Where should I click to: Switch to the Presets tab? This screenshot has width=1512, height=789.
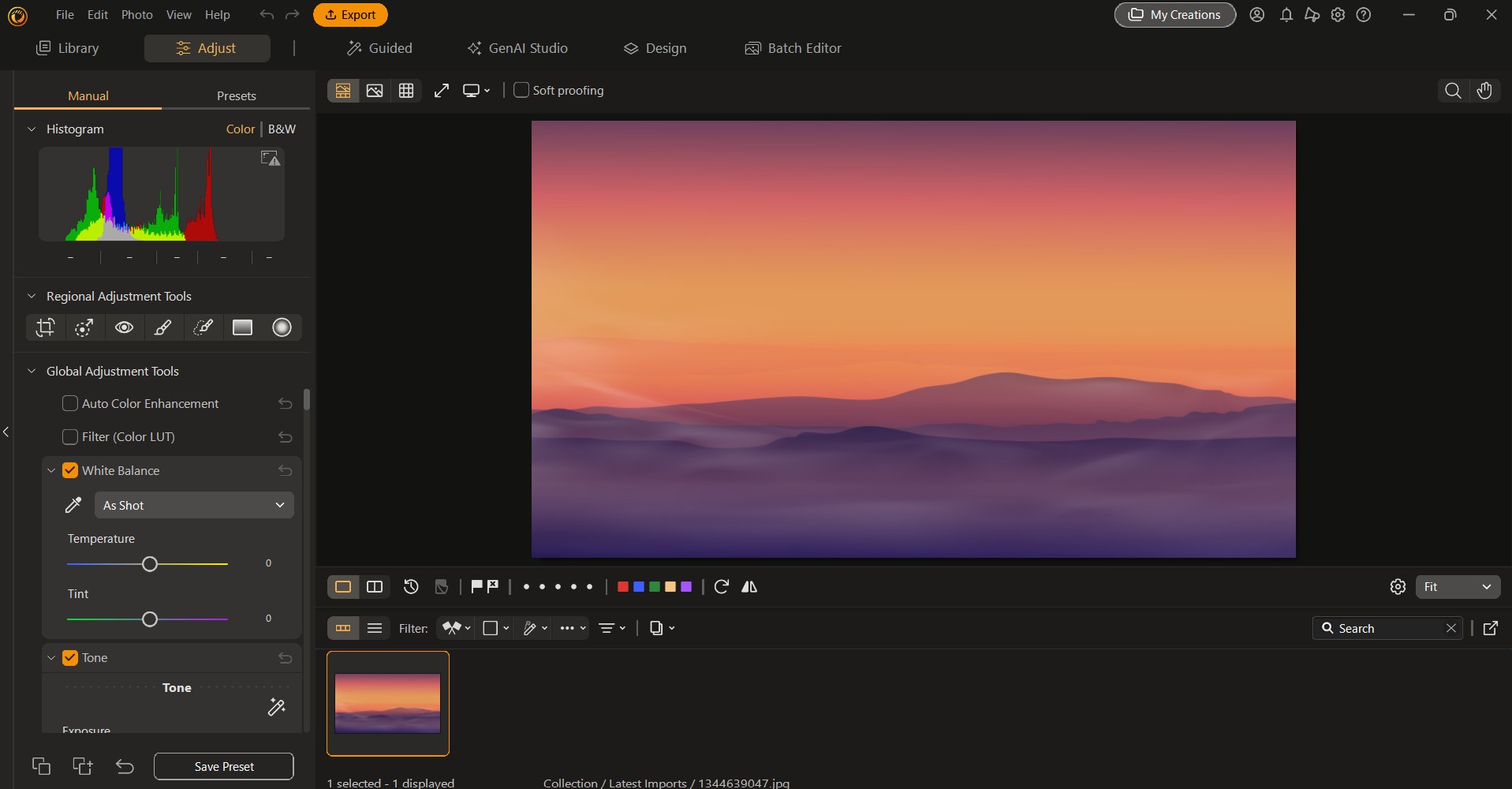(x=236, y=95)
